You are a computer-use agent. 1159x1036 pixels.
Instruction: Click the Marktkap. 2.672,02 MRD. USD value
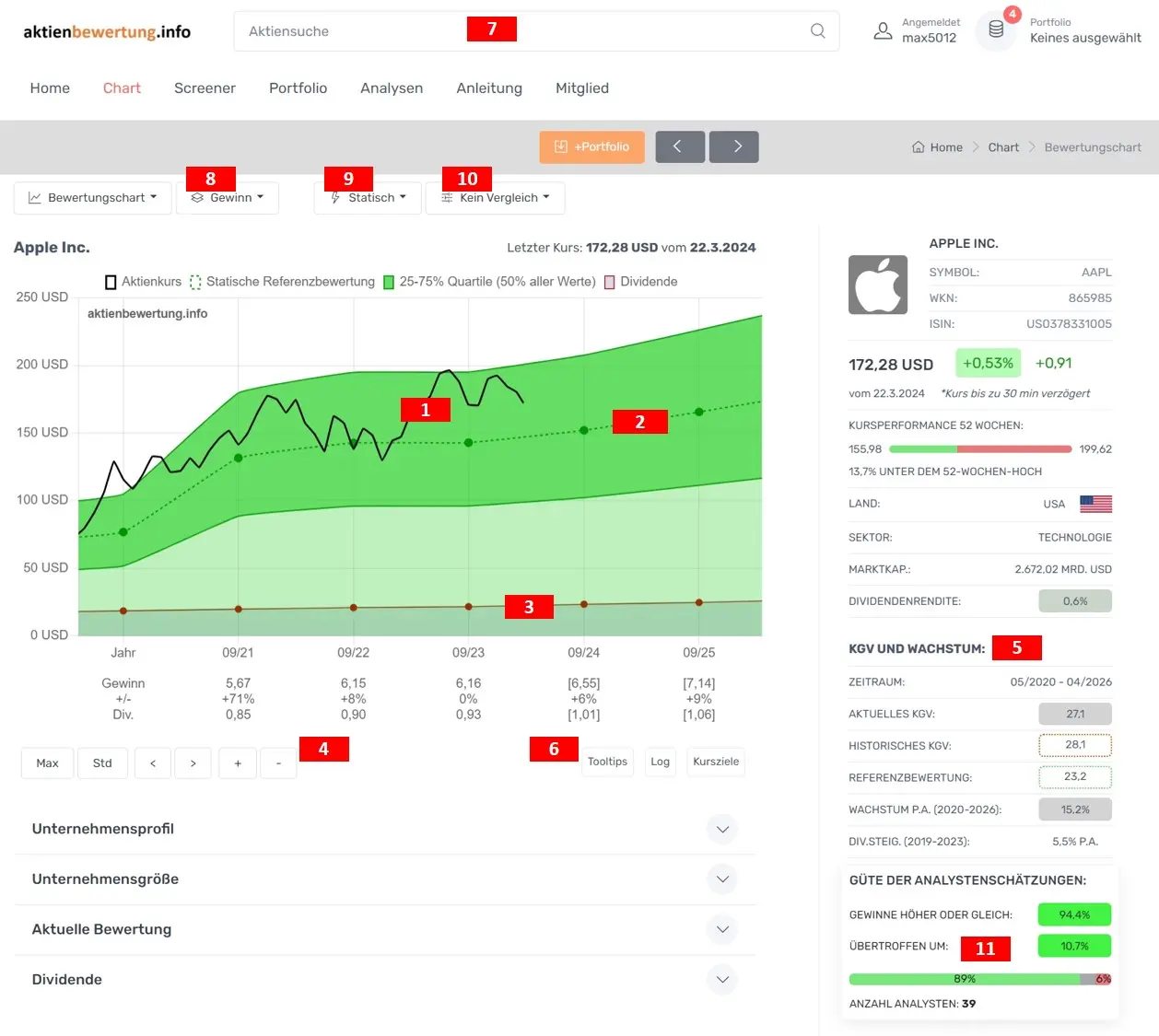coord(1063,569)
